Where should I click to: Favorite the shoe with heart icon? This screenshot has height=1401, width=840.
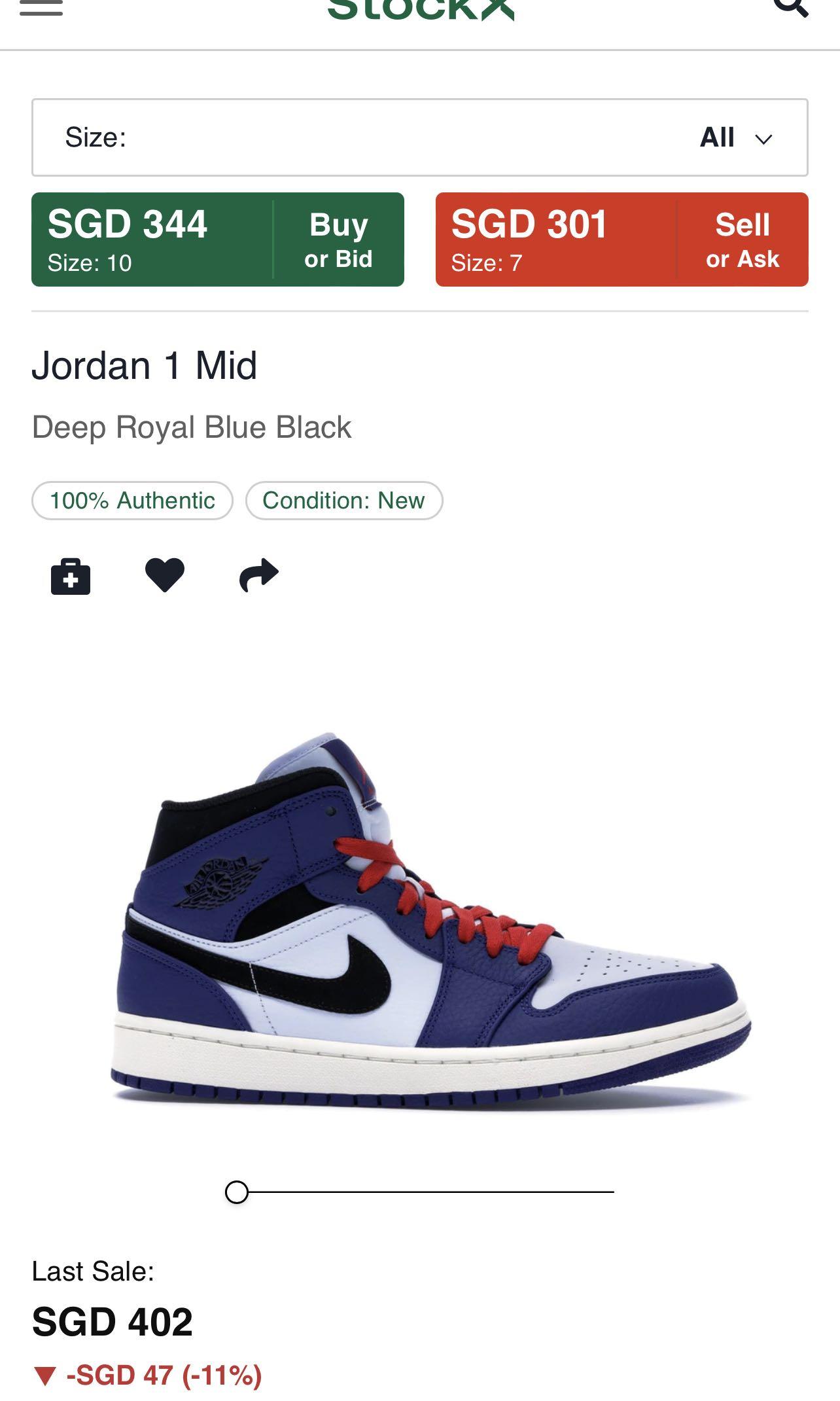(x=165, y=575)
